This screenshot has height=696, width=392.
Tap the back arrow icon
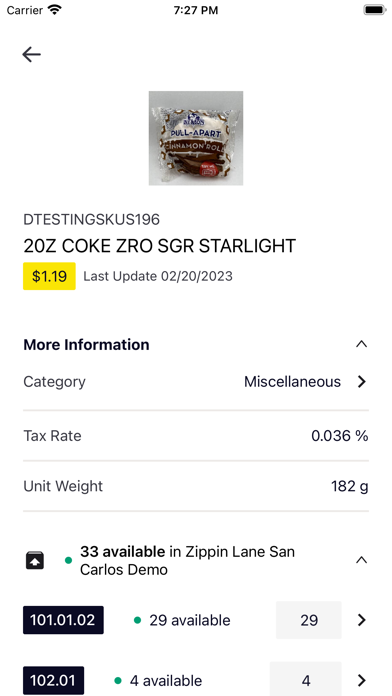(32, 55)
